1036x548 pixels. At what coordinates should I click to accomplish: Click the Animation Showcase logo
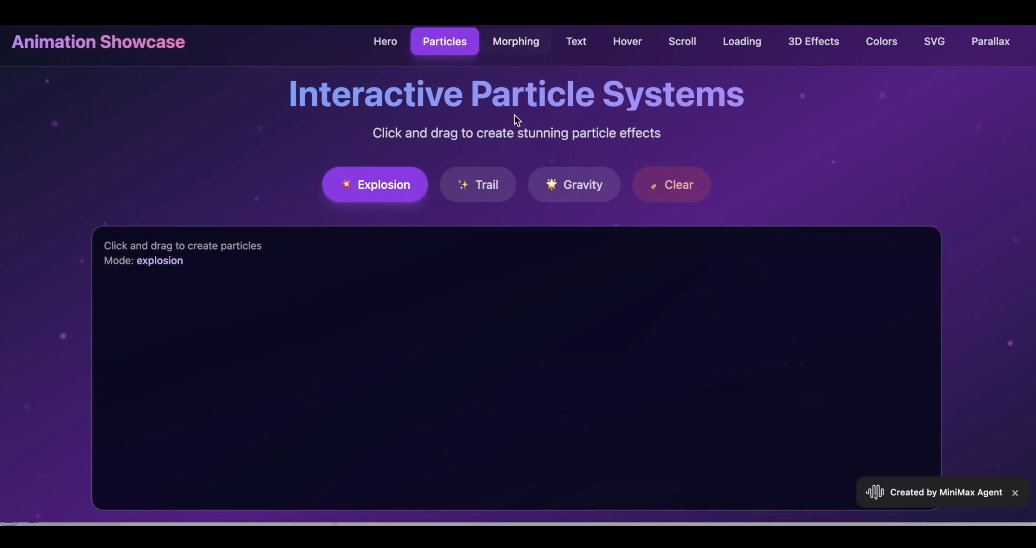tap(98, 42)
